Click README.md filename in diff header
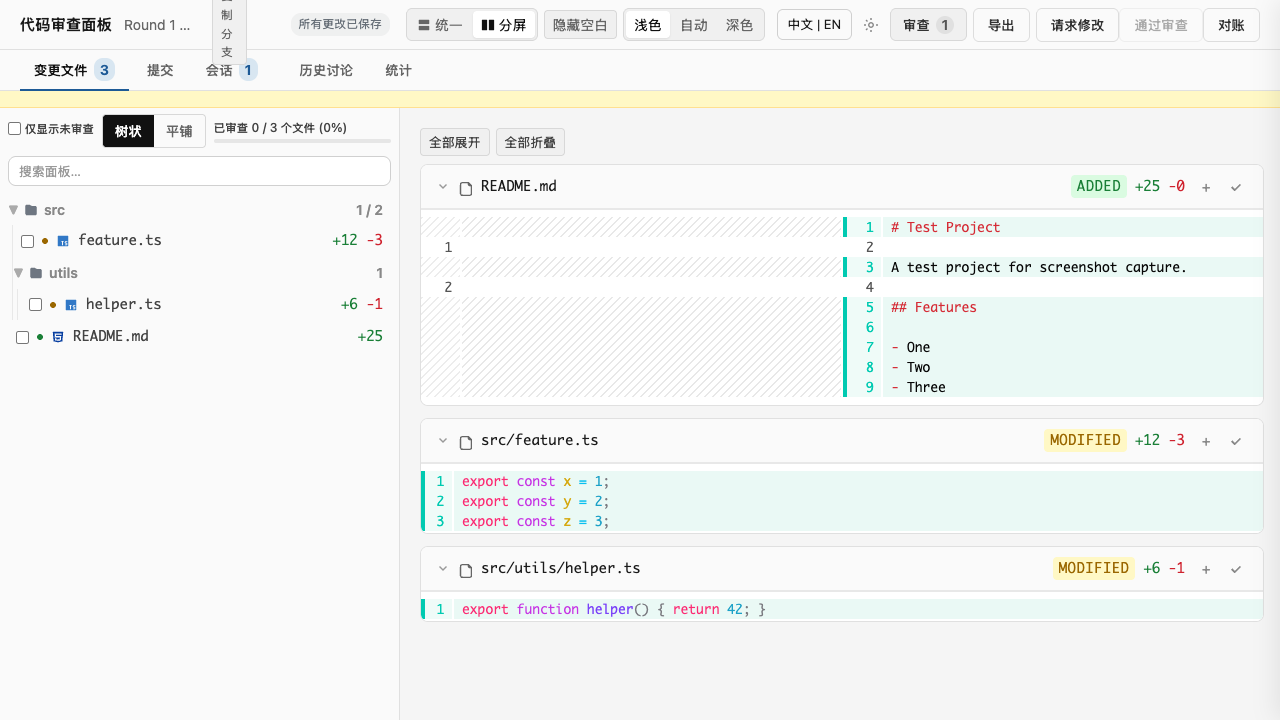 (x=519, y=186)
